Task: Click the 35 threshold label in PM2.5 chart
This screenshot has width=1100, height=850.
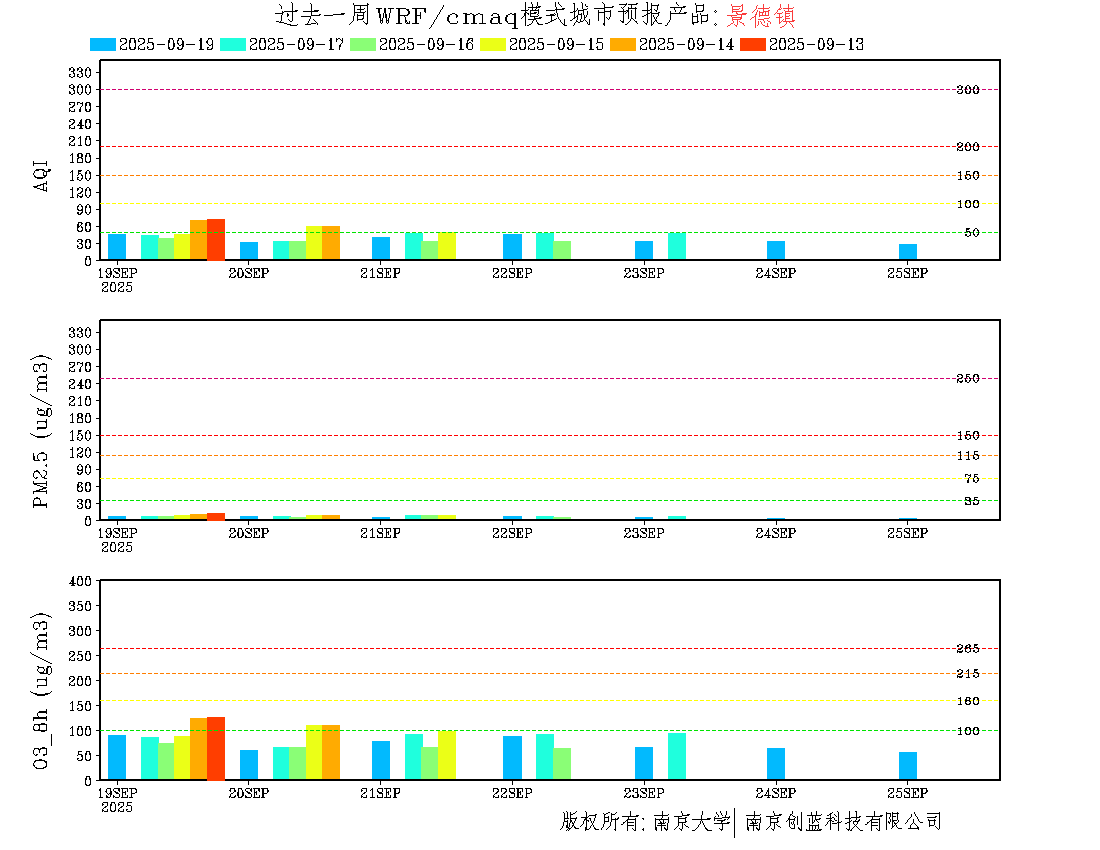Action: (972, 501)
